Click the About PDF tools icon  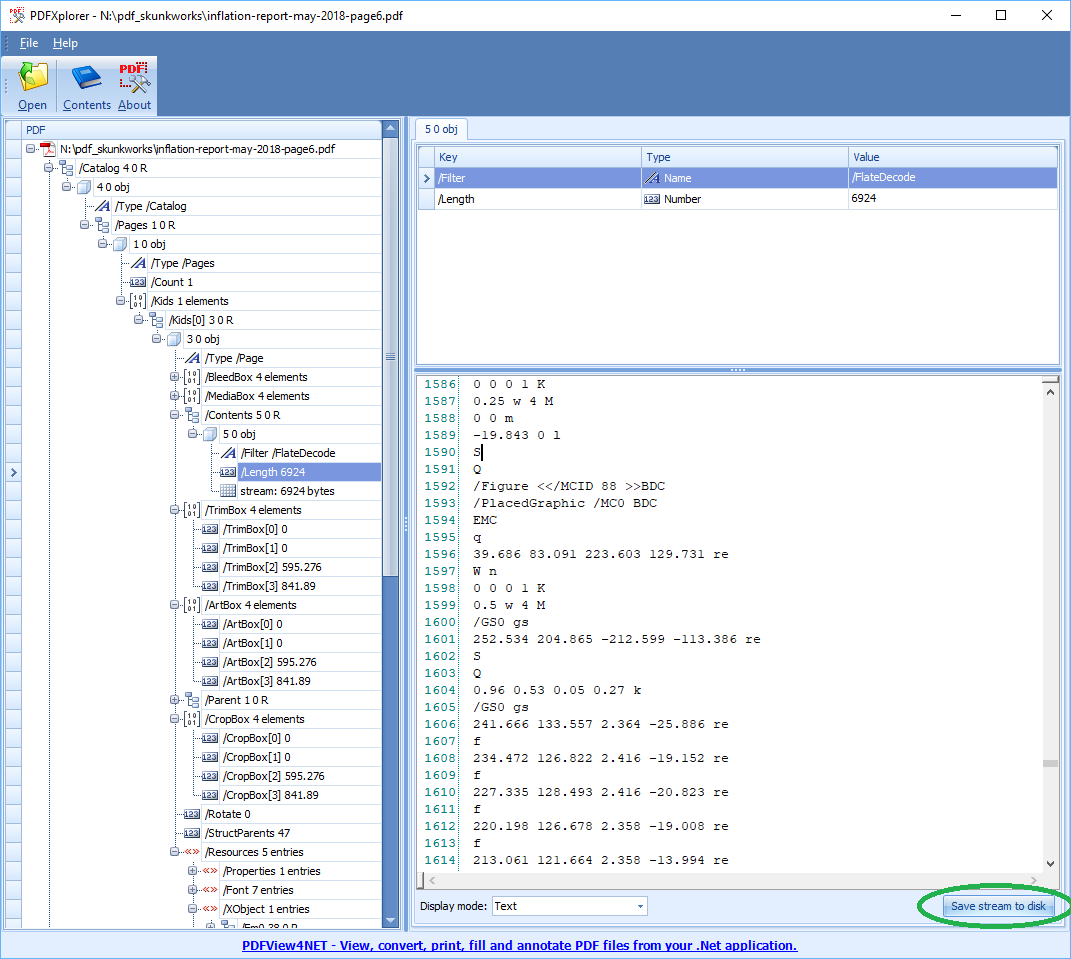tap(134, 77)
